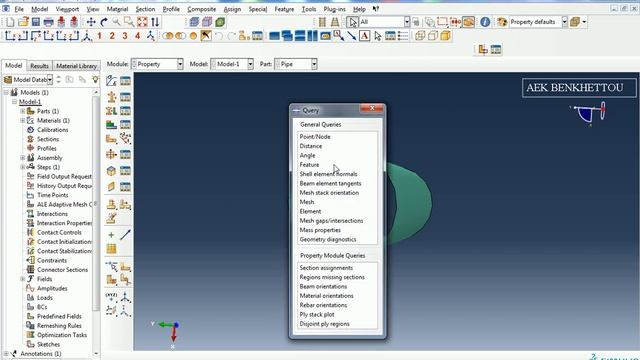Select Geometry diagnostics query
640x360 pixels.
click(328, 240)
